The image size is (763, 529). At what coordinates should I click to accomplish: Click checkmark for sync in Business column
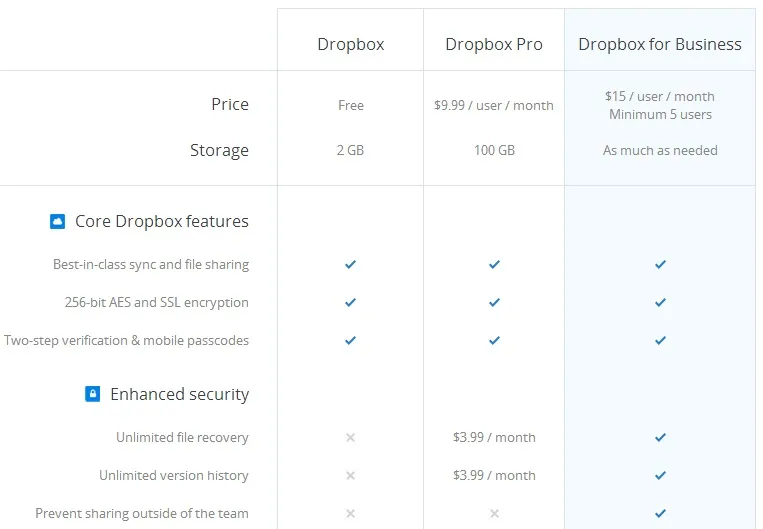660,264
